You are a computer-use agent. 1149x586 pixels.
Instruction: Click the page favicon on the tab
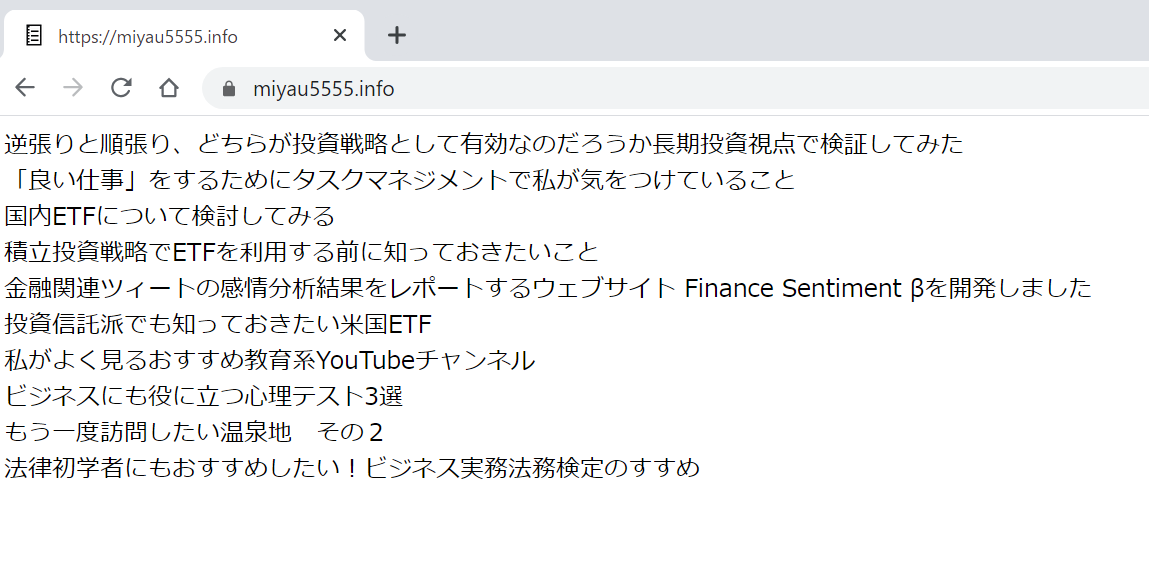(x=33, y=35)
